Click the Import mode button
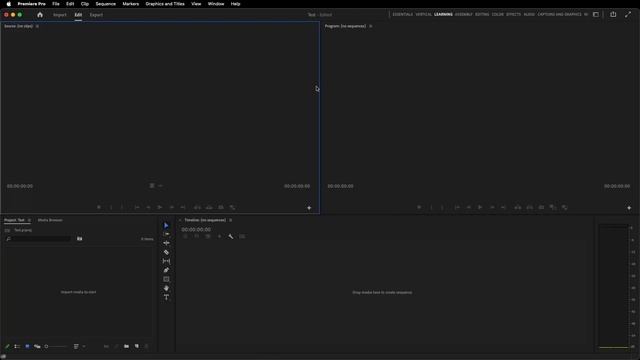This screenshot has height=360, width=640. click(60, 15)
